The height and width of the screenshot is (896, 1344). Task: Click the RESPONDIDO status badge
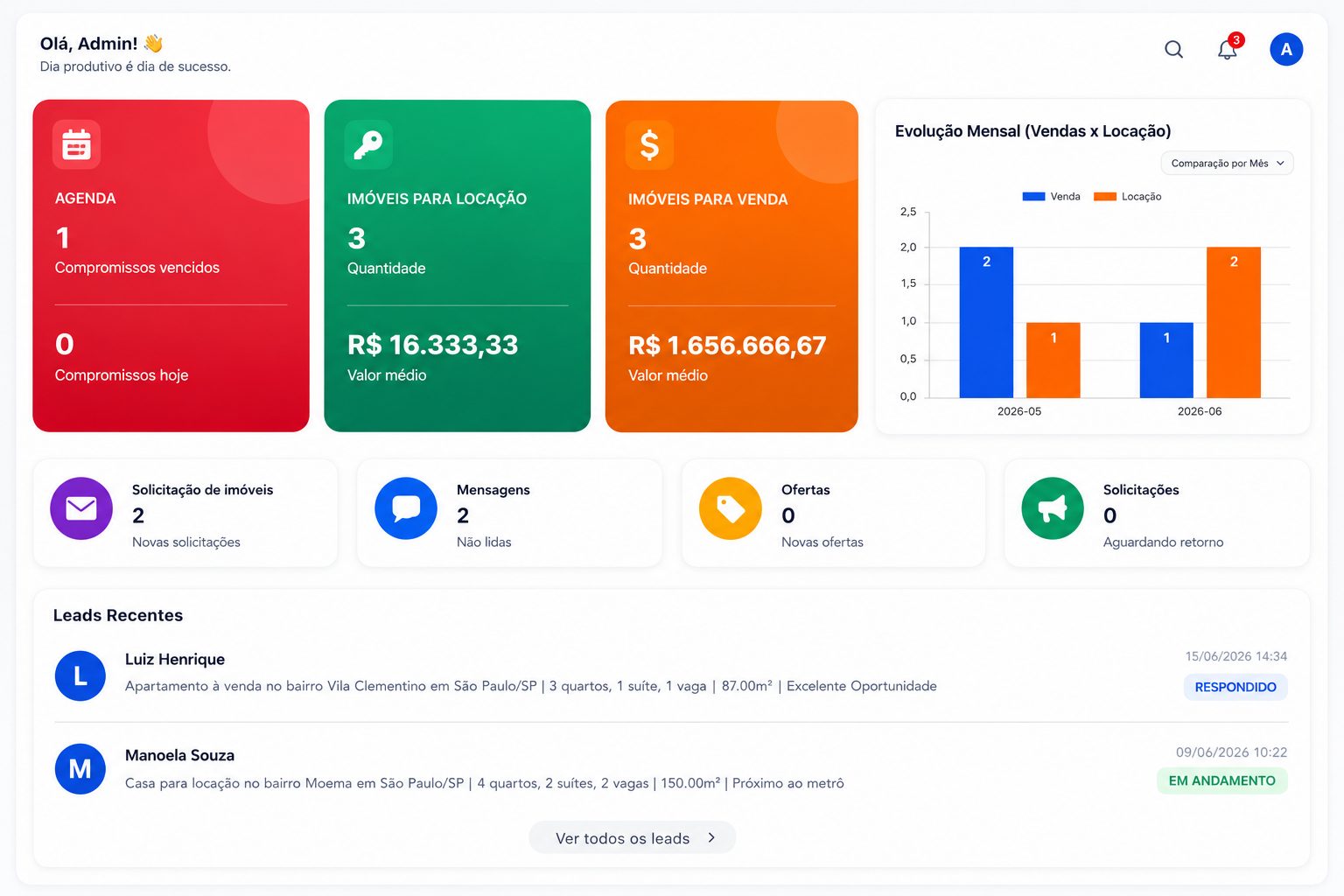pyautogui.click(x=1235, y=687)
